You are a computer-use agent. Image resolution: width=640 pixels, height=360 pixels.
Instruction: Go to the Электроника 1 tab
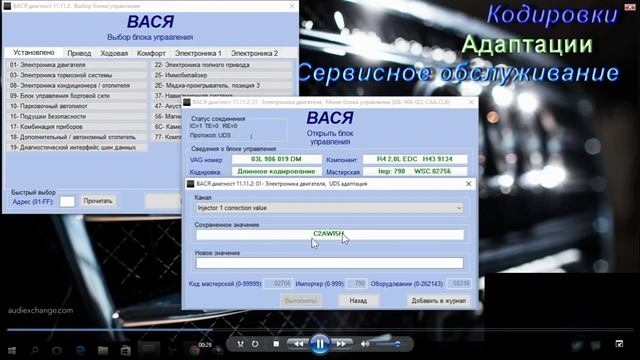pos(198,53)
